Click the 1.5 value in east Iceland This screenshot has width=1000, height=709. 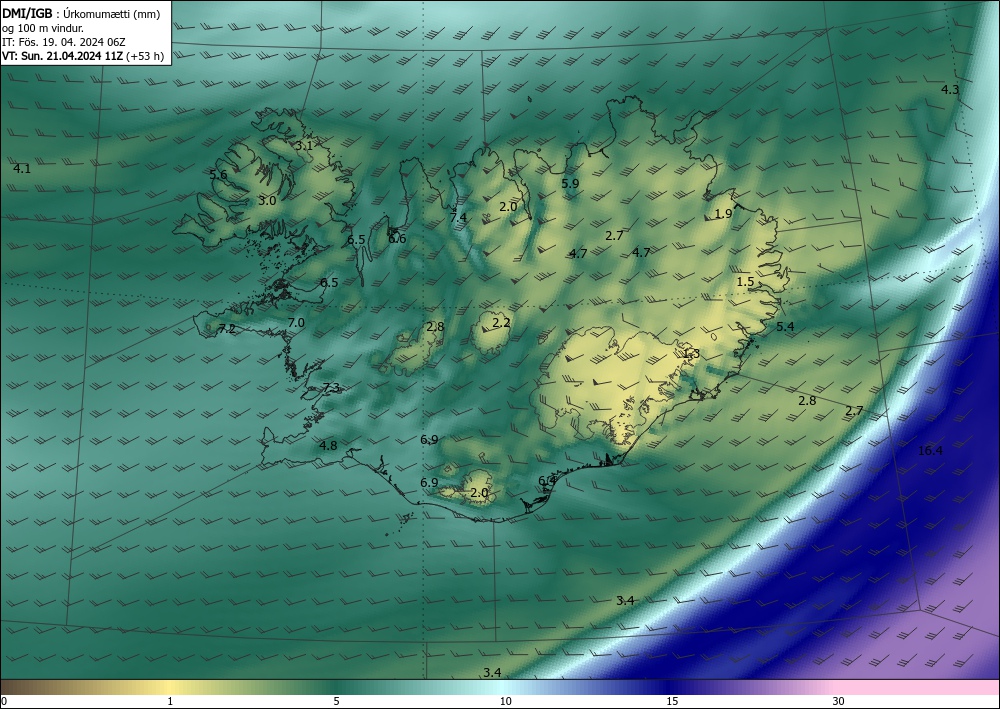(745, 282)
